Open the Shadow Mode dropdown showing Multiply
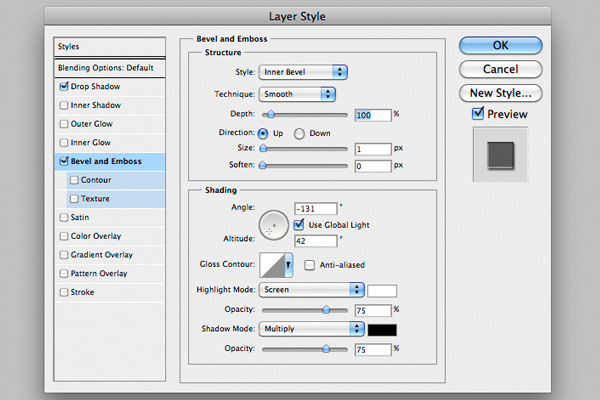The image size is (600, 400). tap(311, 329)
